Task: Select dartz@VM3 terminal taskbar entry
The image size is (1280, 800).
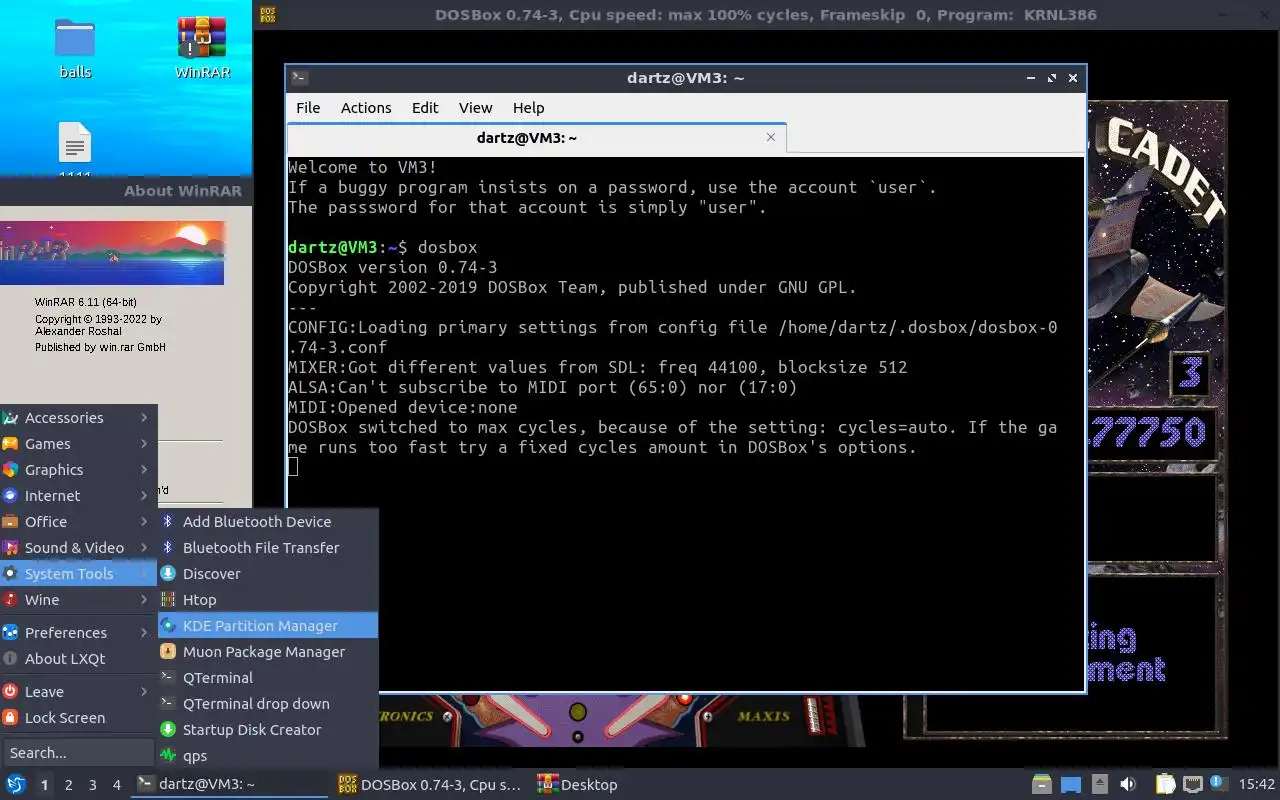Action: (x=230, y=785)
